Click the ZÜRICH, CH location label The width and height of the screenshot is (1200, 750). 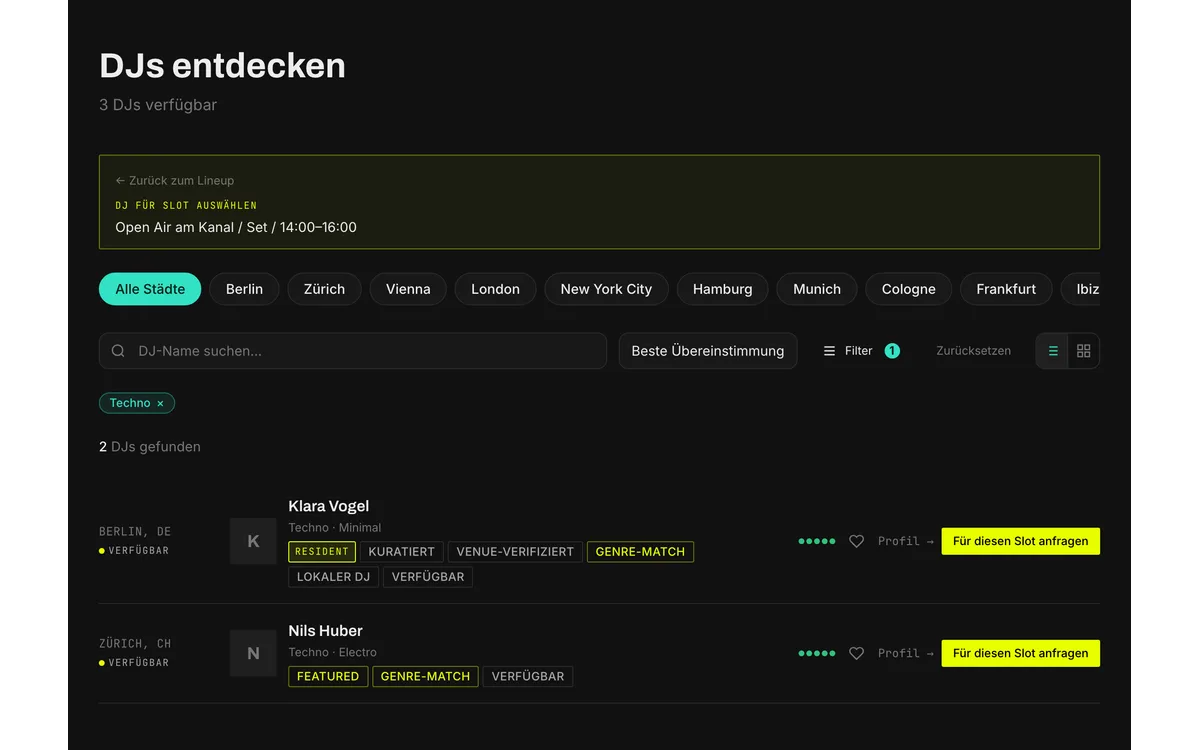(x=135, y=644)
